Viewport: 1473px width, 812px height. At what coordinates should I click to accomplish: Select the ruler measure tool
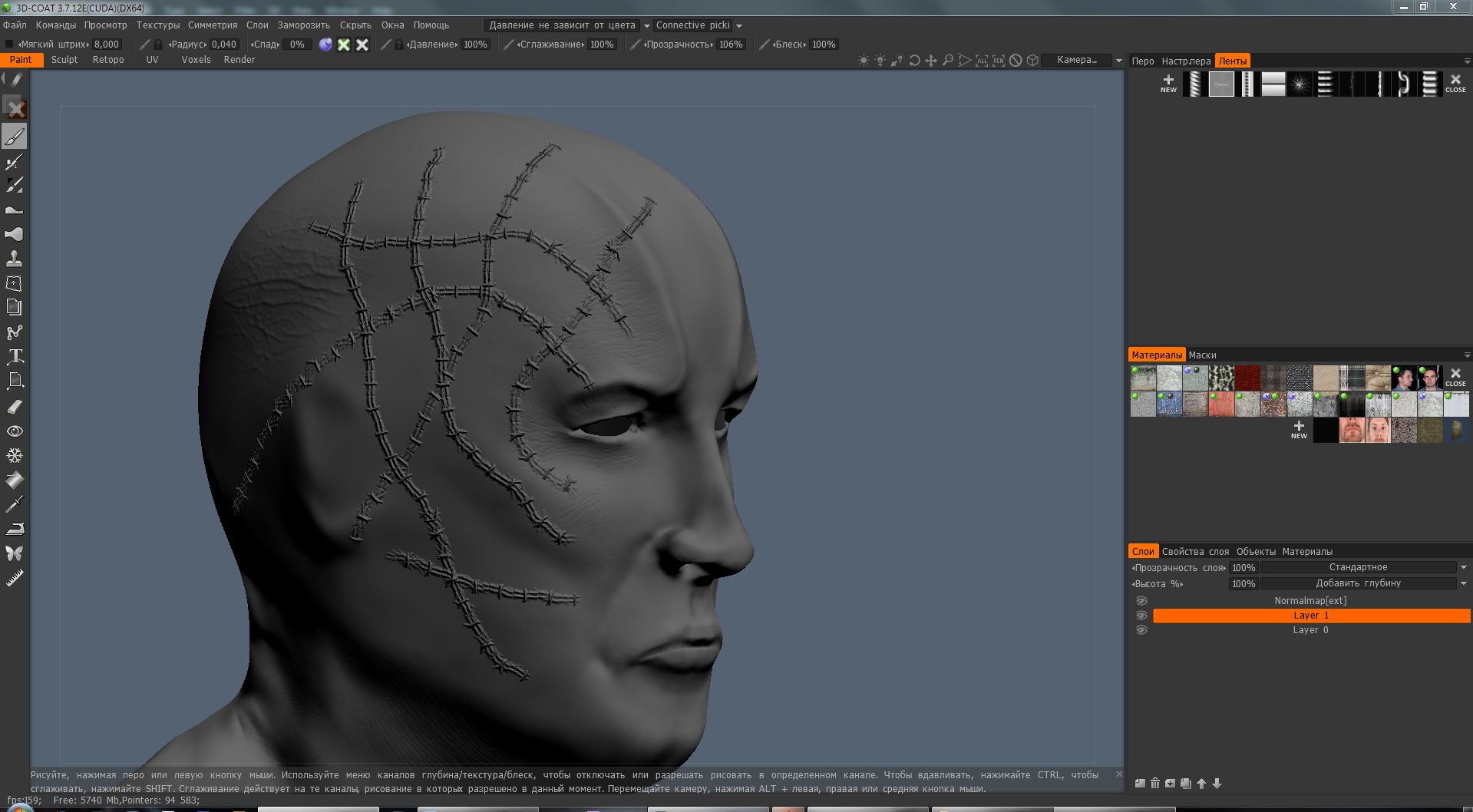tap(15, 579)
